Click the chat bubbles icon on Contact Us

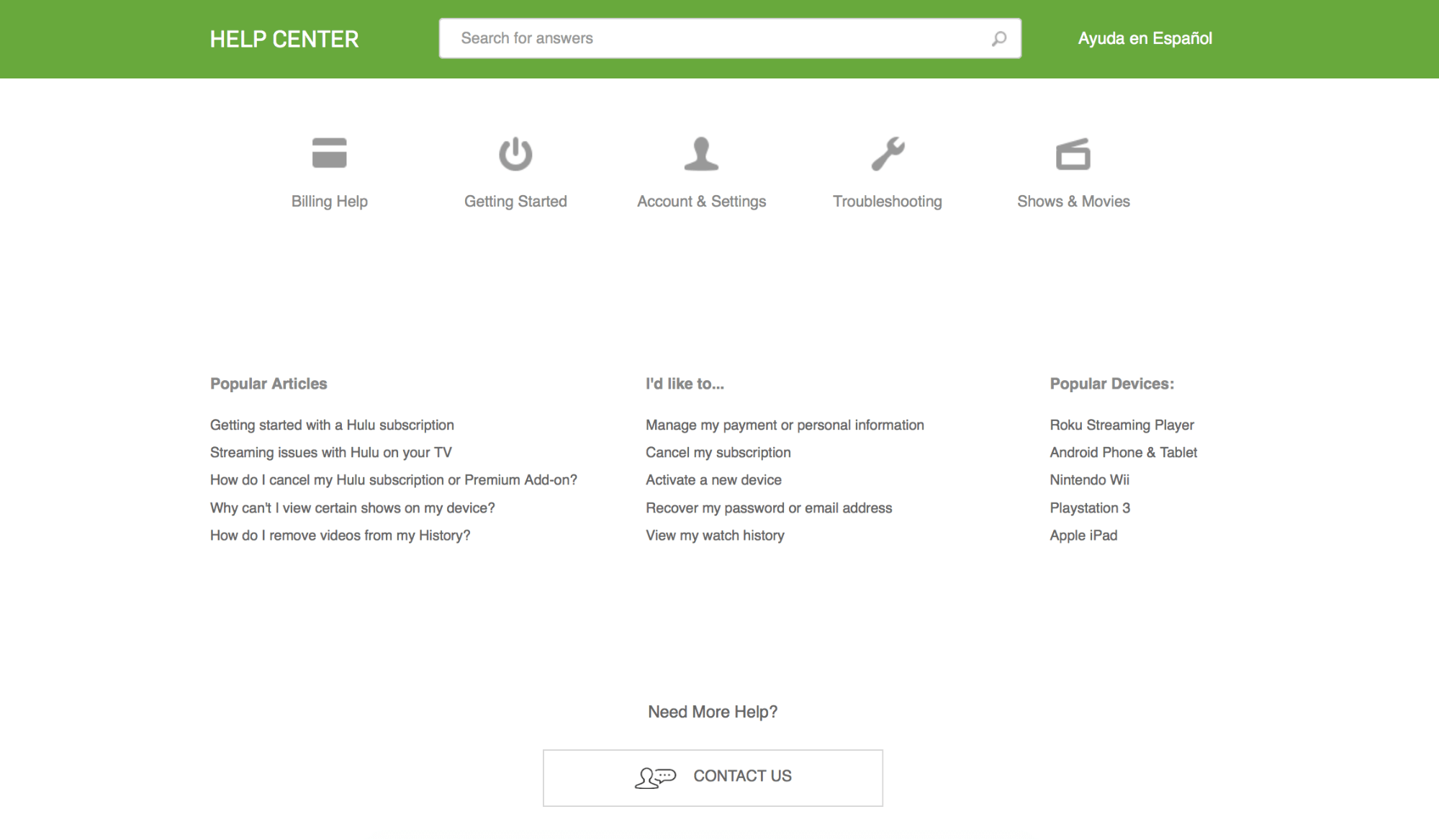click(x=656, y=776)
